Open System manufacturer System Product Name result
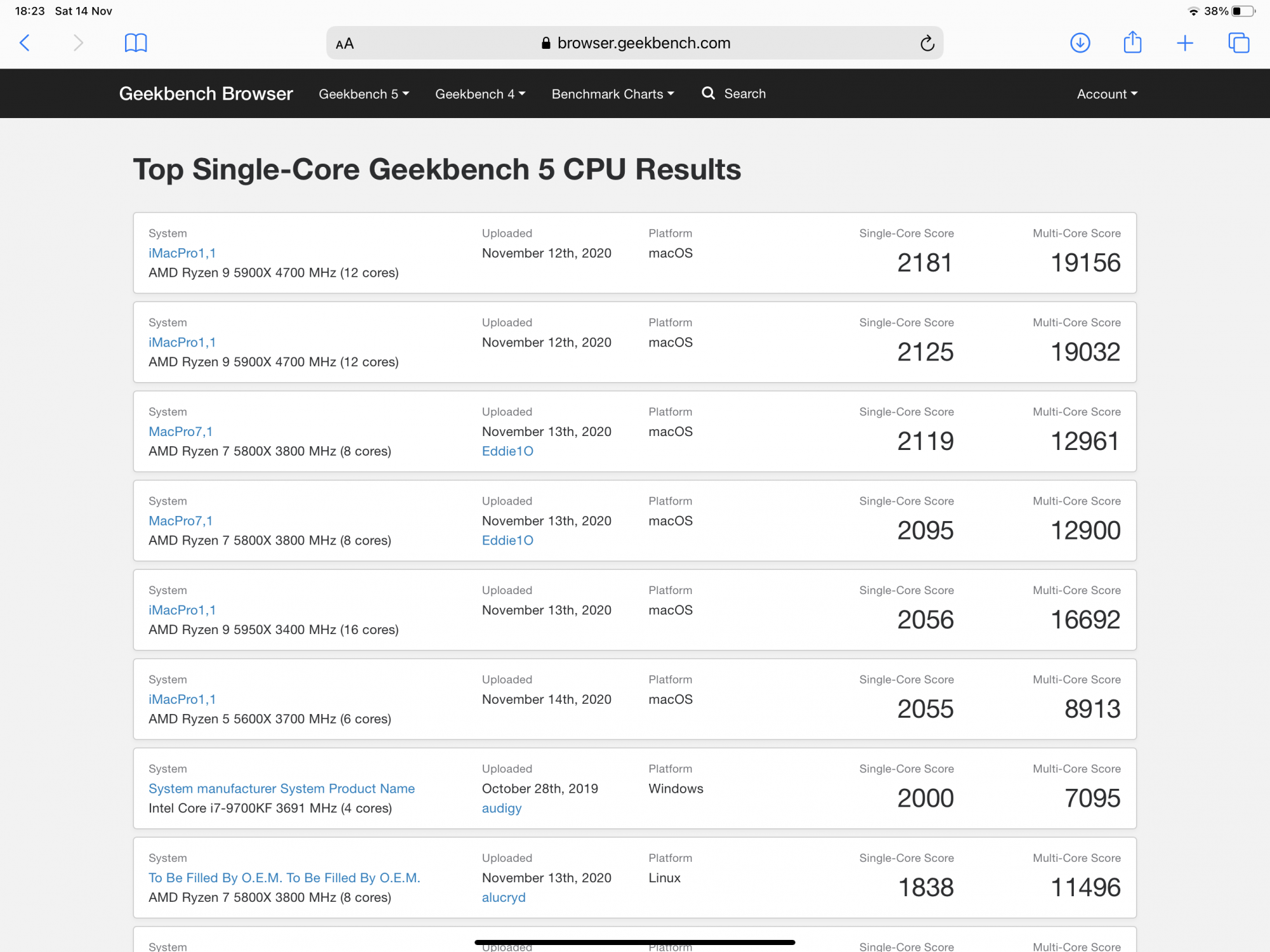 point(281,789)
